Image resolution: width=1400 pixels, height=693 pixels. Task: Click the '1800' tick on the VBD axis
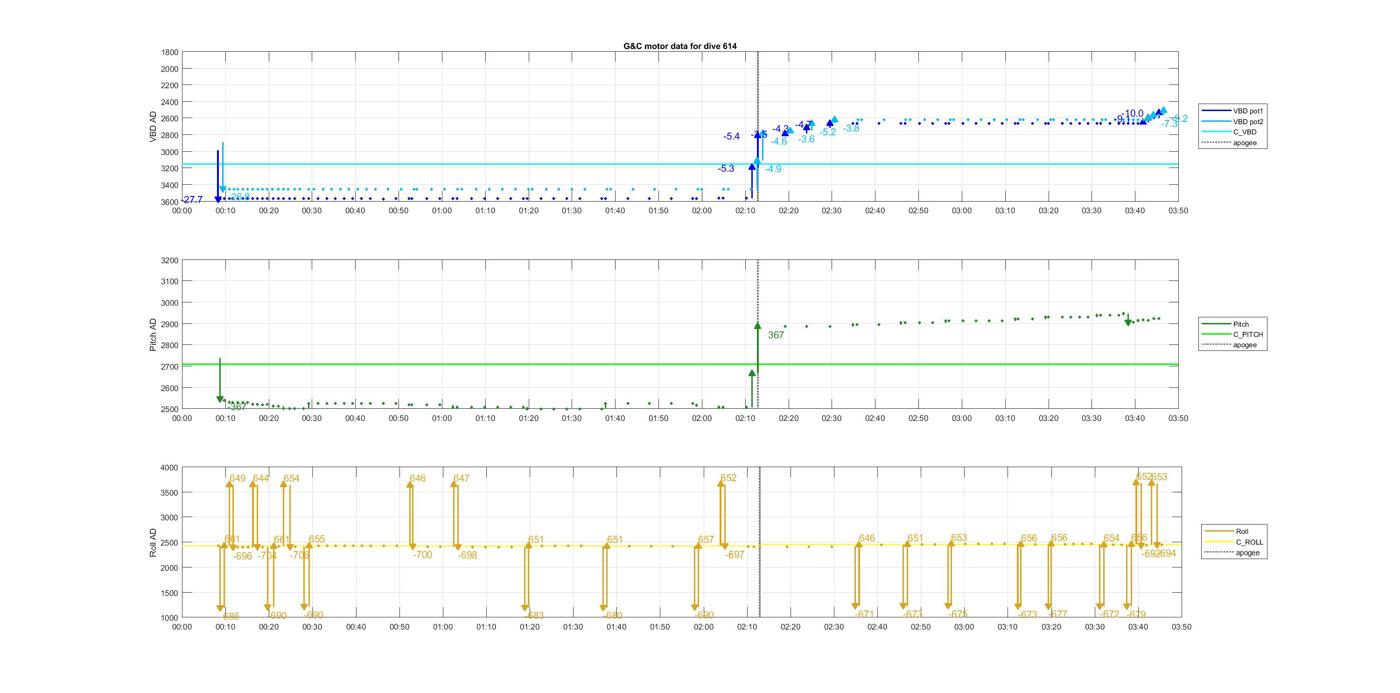(170, 52)
